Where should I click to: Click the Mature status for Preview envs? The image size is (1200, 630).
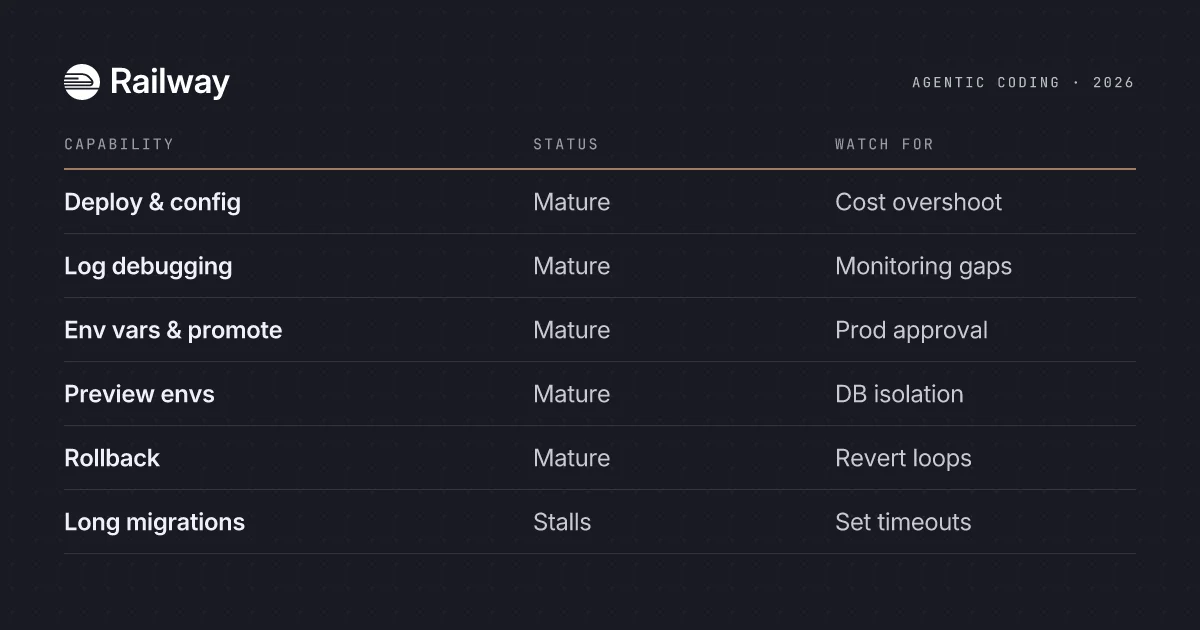click(x=571, y=394)
